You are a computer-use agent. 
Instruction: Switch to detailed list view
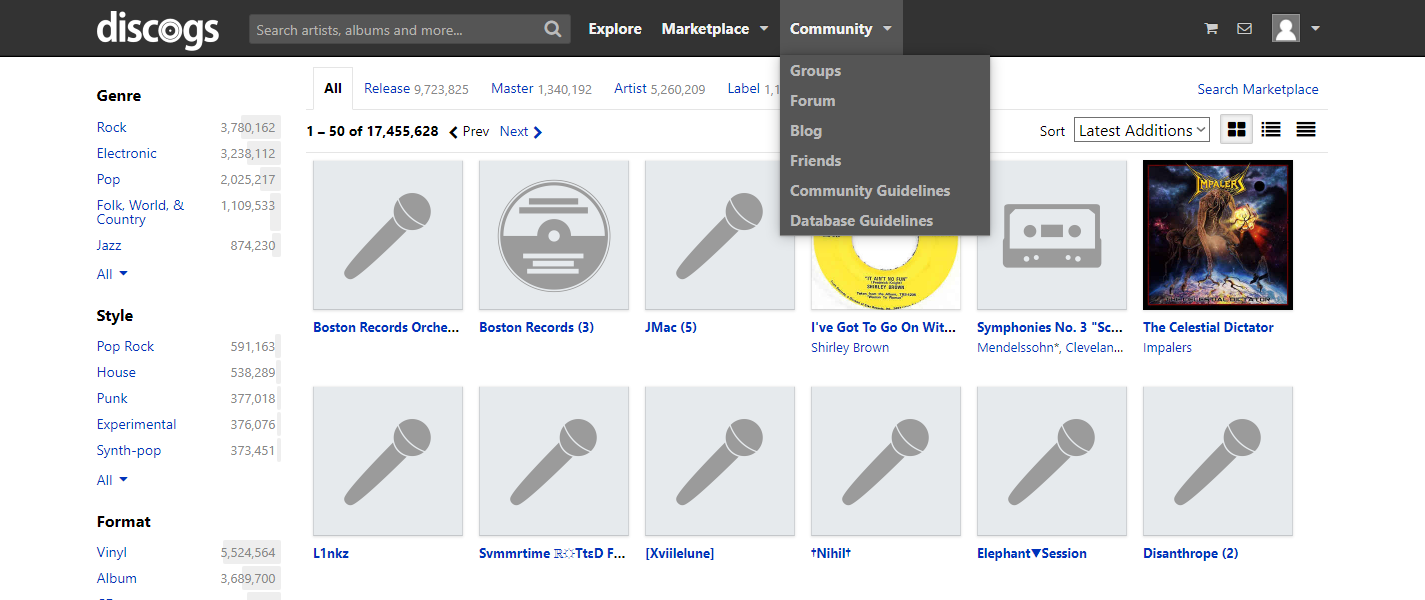click(1271, 130)
